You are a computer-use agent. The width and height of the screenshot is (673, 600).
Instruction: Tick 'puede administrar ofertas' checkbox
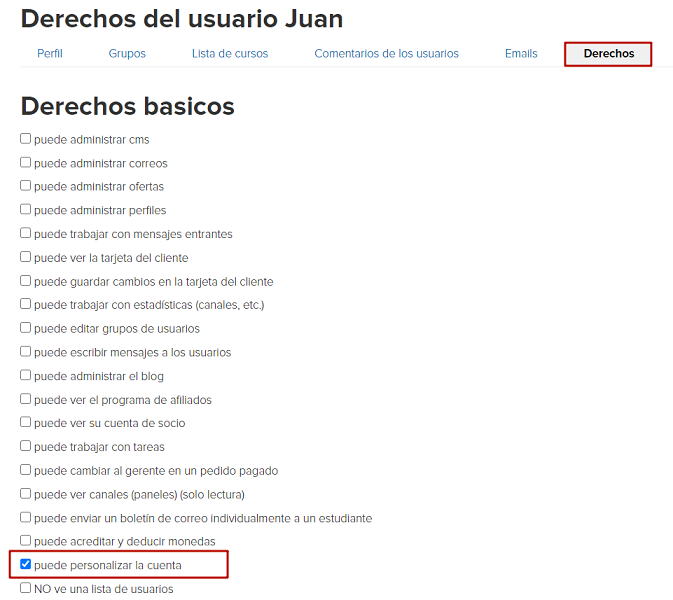click(26, 185)
